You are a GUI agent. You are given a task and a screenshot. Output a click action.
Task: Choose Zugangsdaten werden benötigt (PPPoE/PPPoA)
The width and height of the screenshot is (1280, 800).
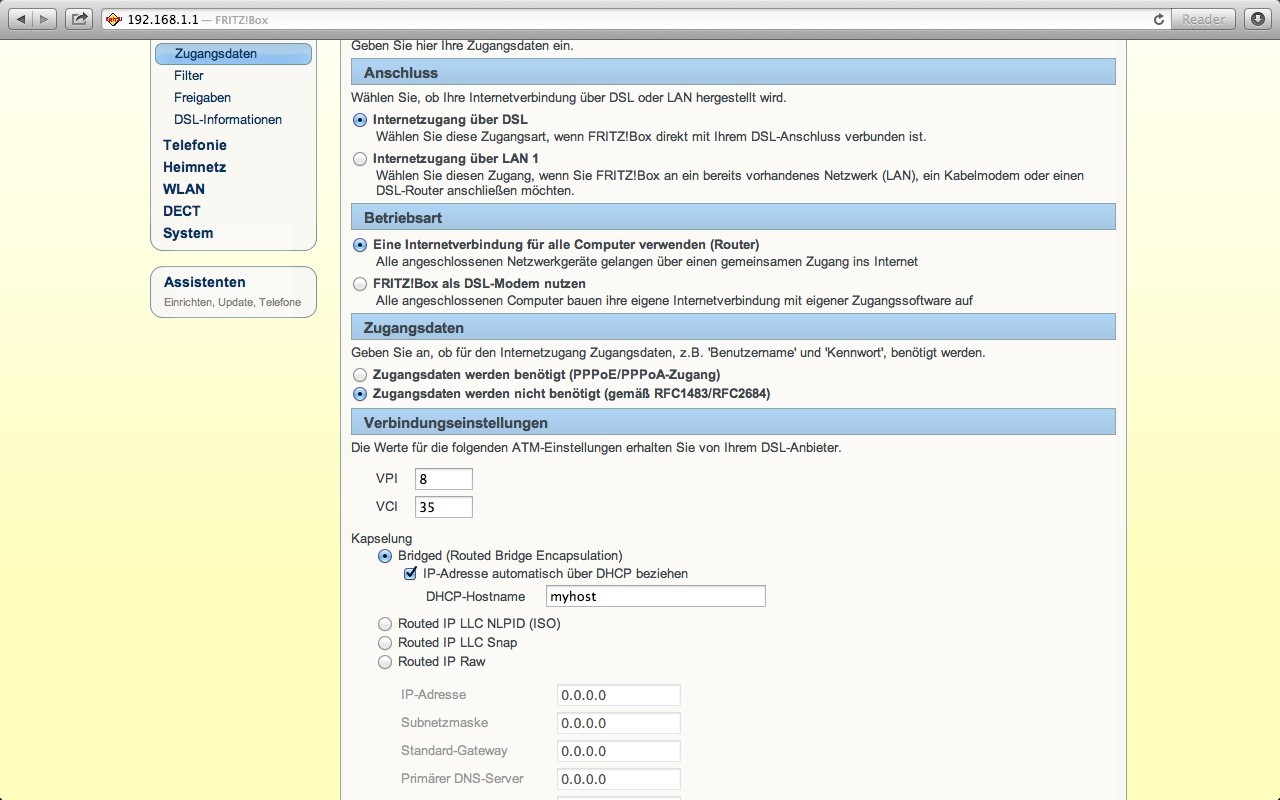tap(360, 375)
